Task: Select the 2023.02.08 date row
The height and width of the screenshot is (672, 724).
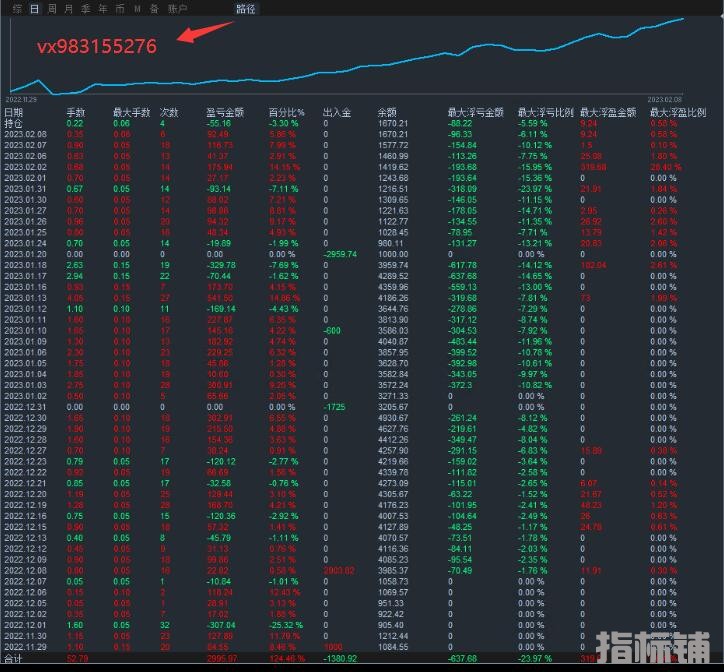Action: coord(25,134)
